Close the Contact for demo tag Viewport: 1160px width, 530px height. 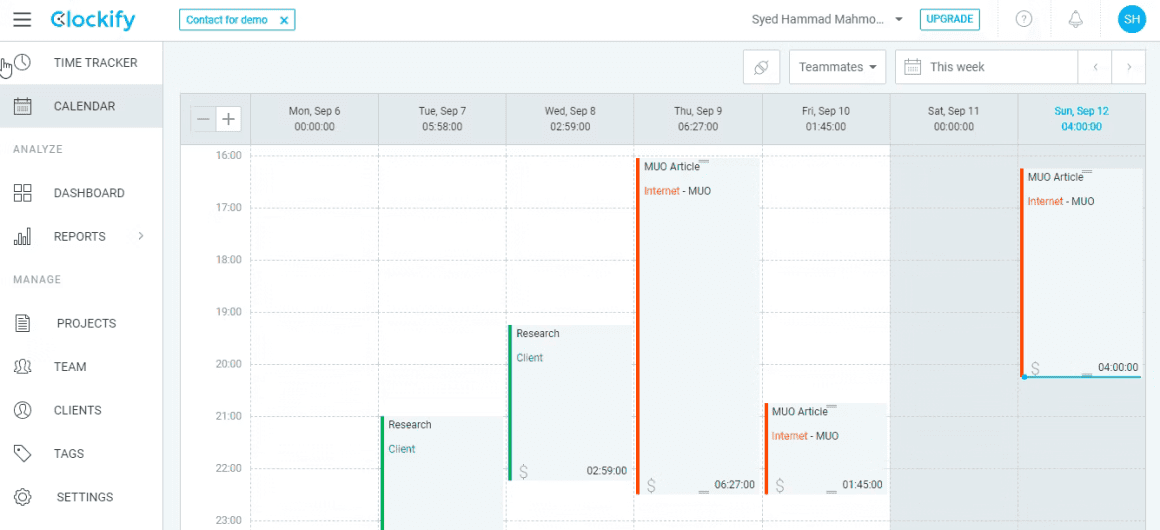click(x=284, y=21)
